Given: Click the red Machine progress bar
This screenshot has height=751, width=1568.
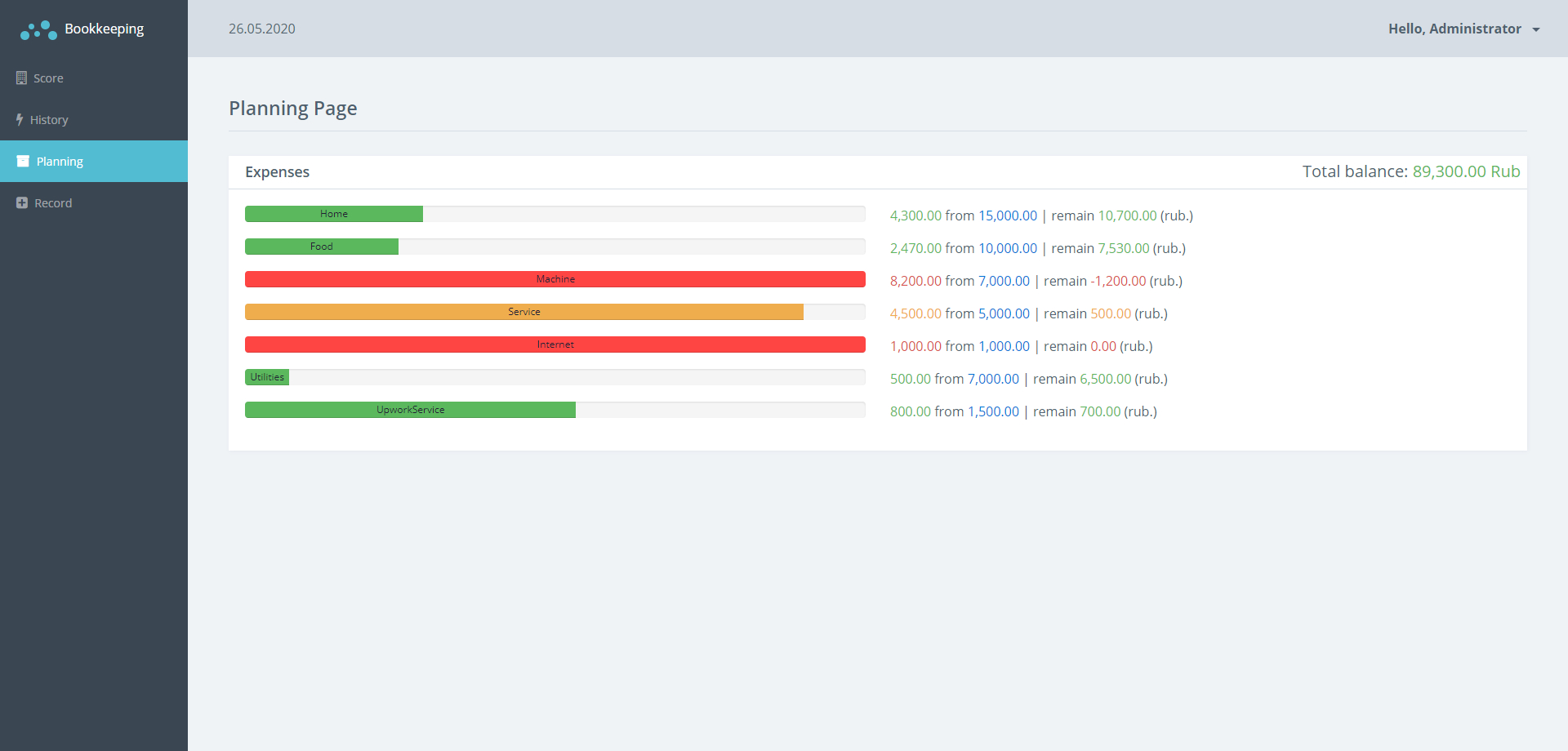Looking at the screenshot, I should tap(555, 279).
